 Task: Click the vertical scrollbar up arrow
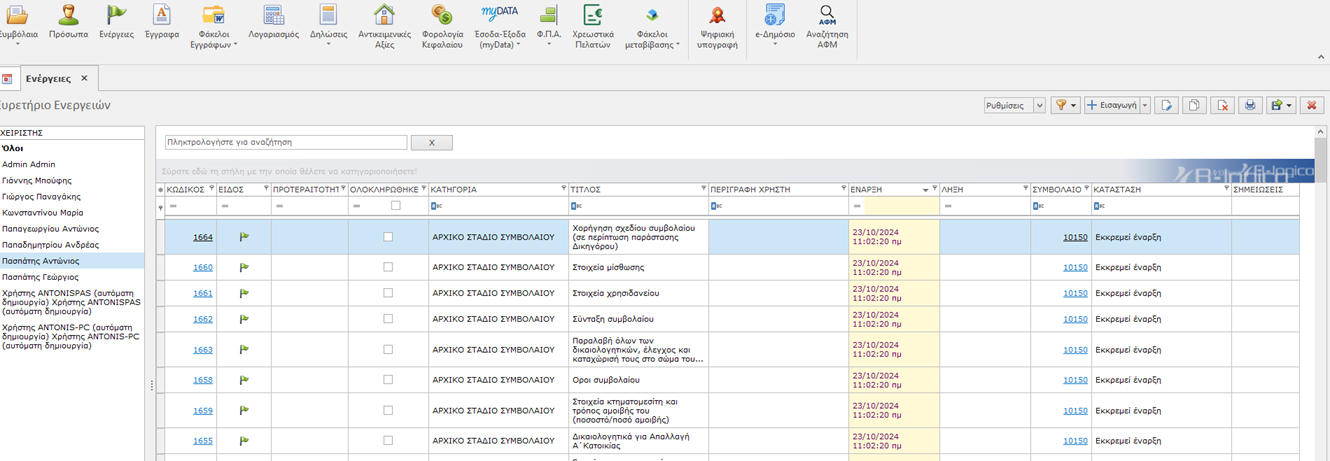coord(1321,133)
